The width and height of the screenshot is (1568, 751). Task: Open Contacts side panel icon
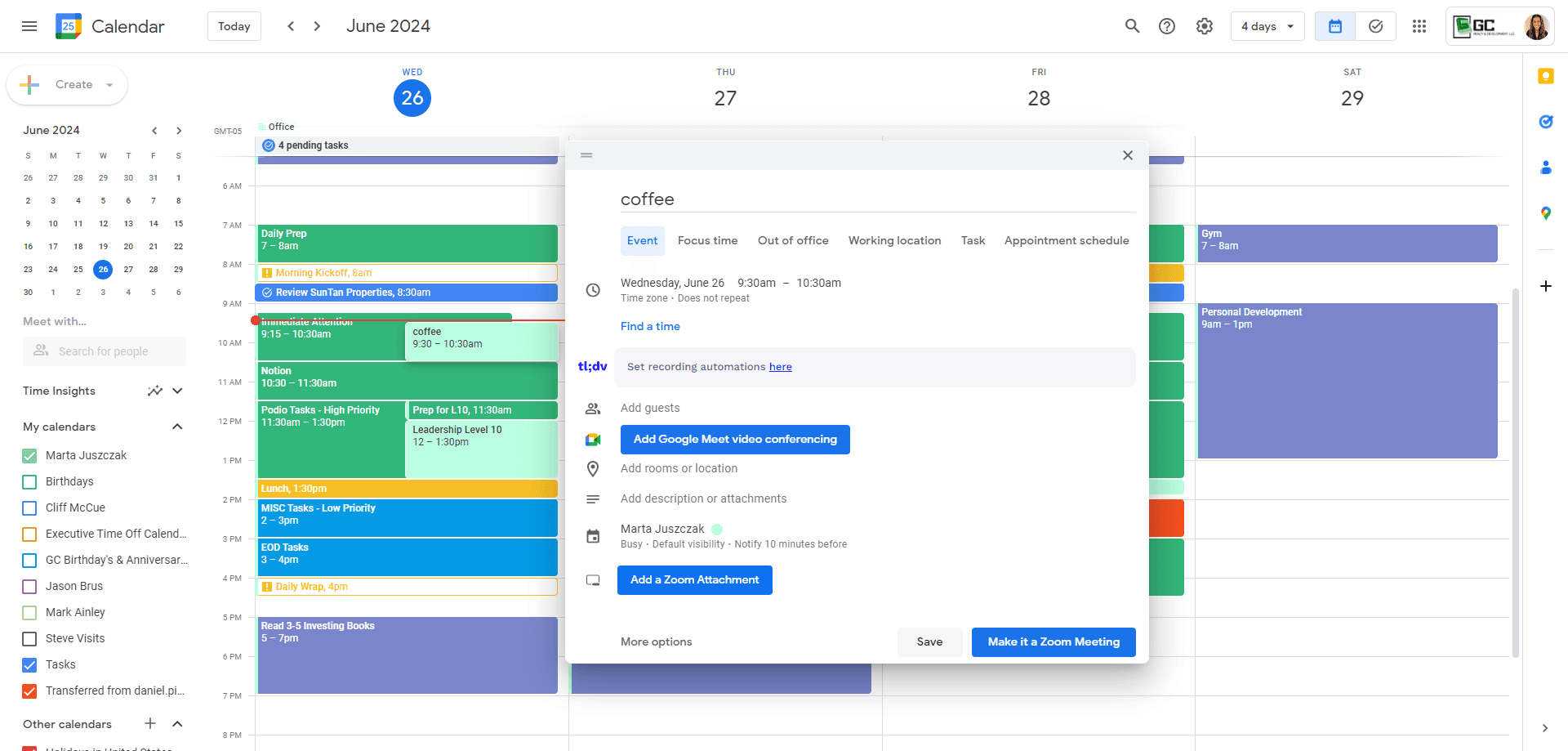[x=1545, y=168]
